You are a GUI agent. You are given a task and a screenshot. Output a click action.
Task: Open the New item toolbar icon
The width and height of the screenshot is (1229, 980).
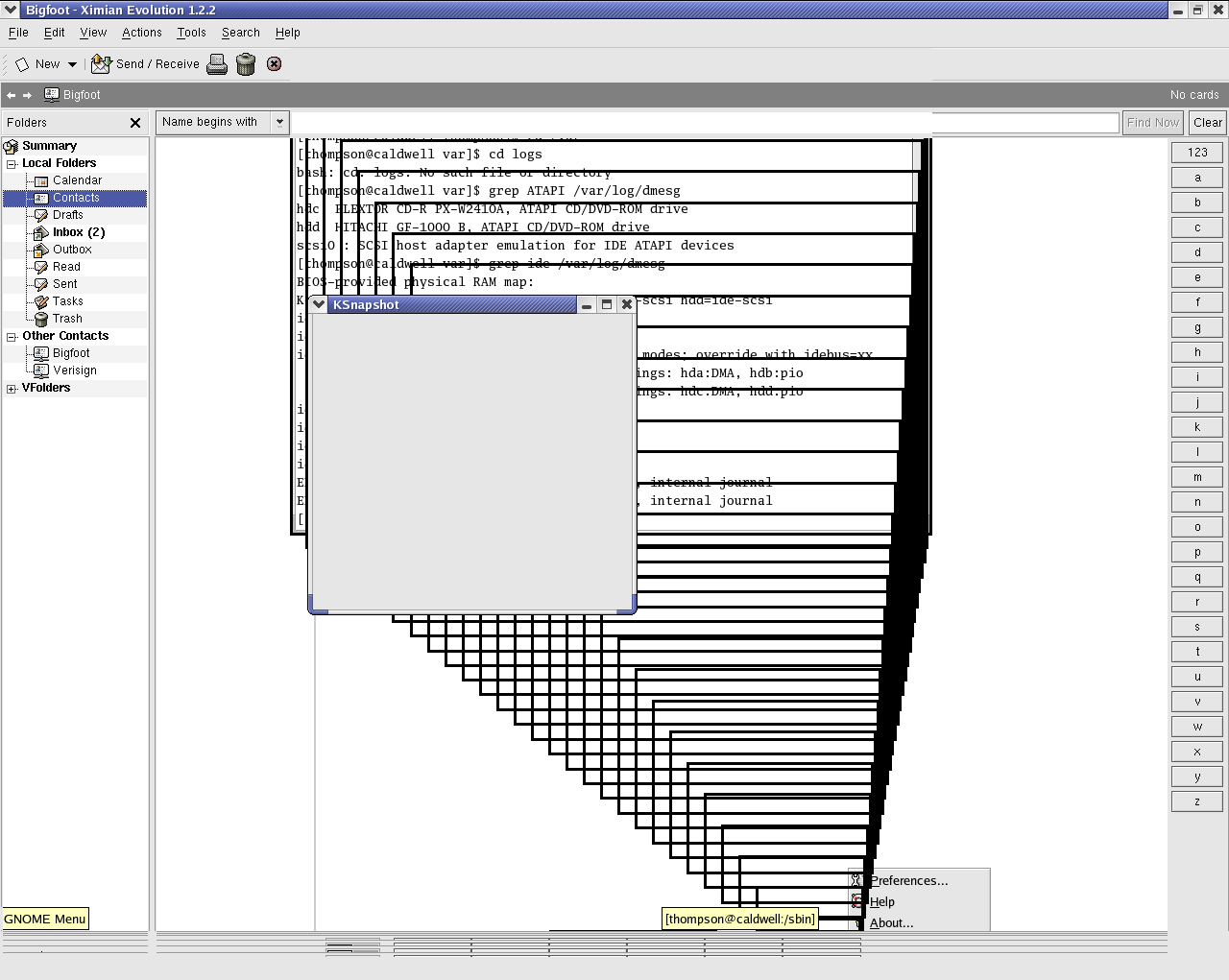click(x=23, y=64)
